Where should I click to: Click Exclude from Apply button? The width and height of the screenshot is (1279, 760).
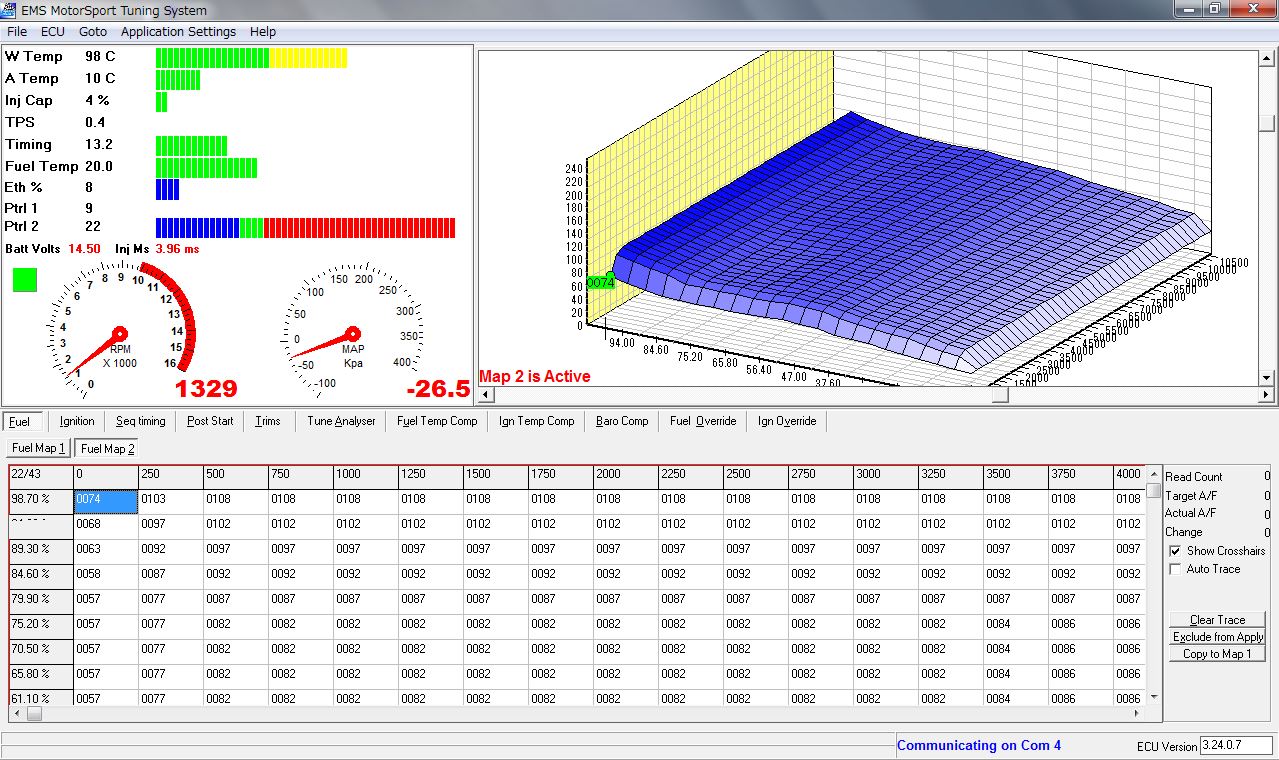[x=1217, y=637]
